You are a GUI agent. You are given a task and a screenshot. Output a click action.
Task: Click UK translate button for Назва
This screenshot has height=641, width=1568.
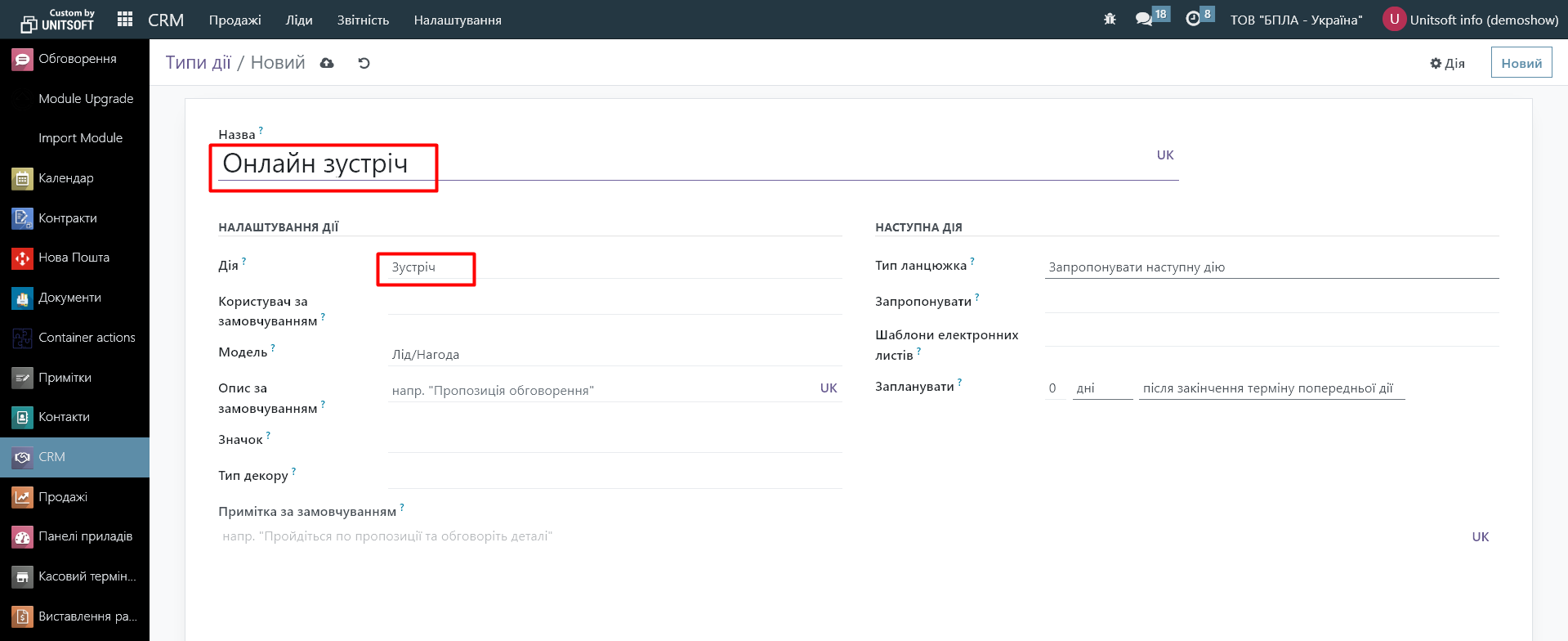(x=1165, y=155)
